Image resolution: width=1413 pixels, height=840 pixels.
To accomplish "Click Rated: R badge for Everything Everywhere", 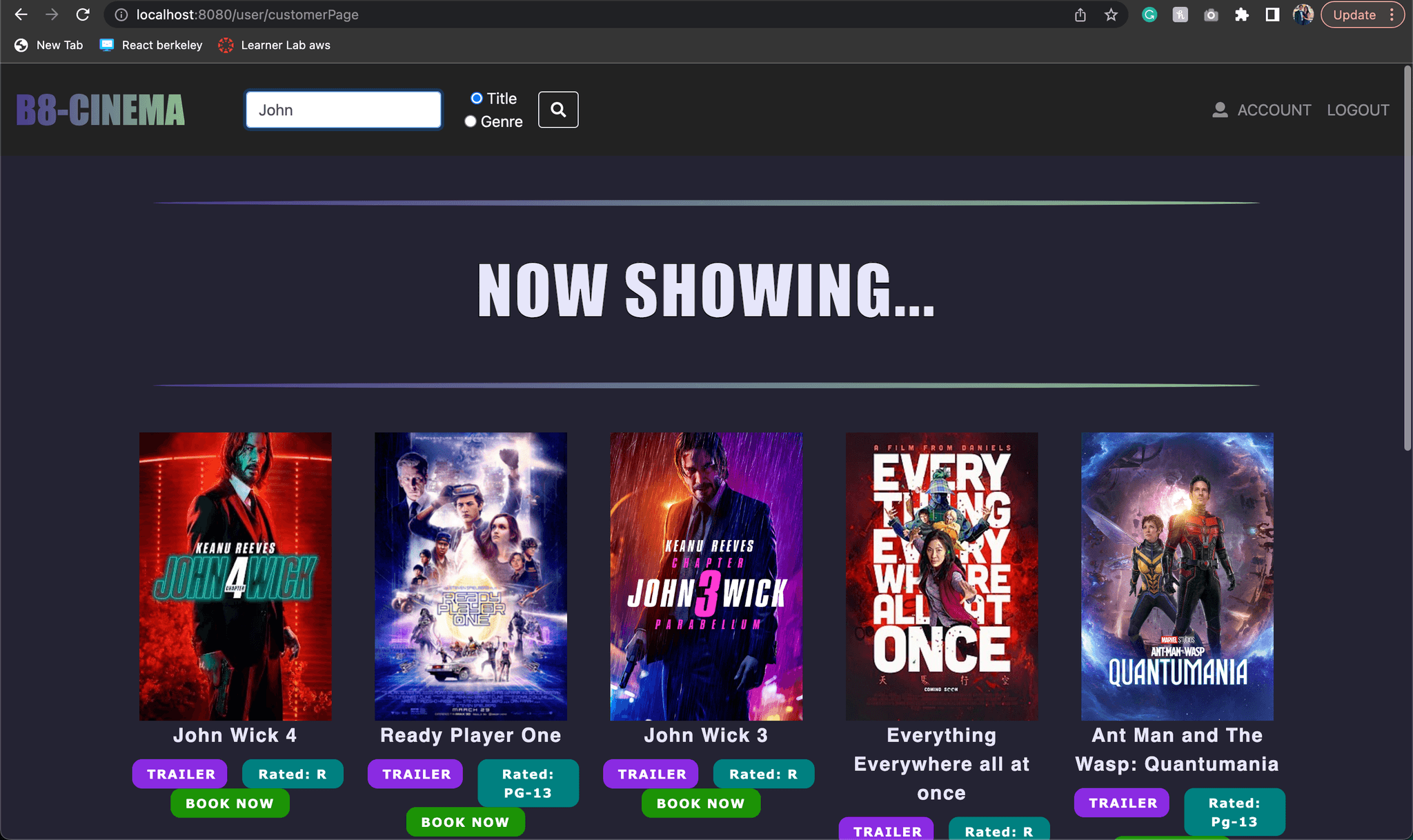I will (999, 829).
